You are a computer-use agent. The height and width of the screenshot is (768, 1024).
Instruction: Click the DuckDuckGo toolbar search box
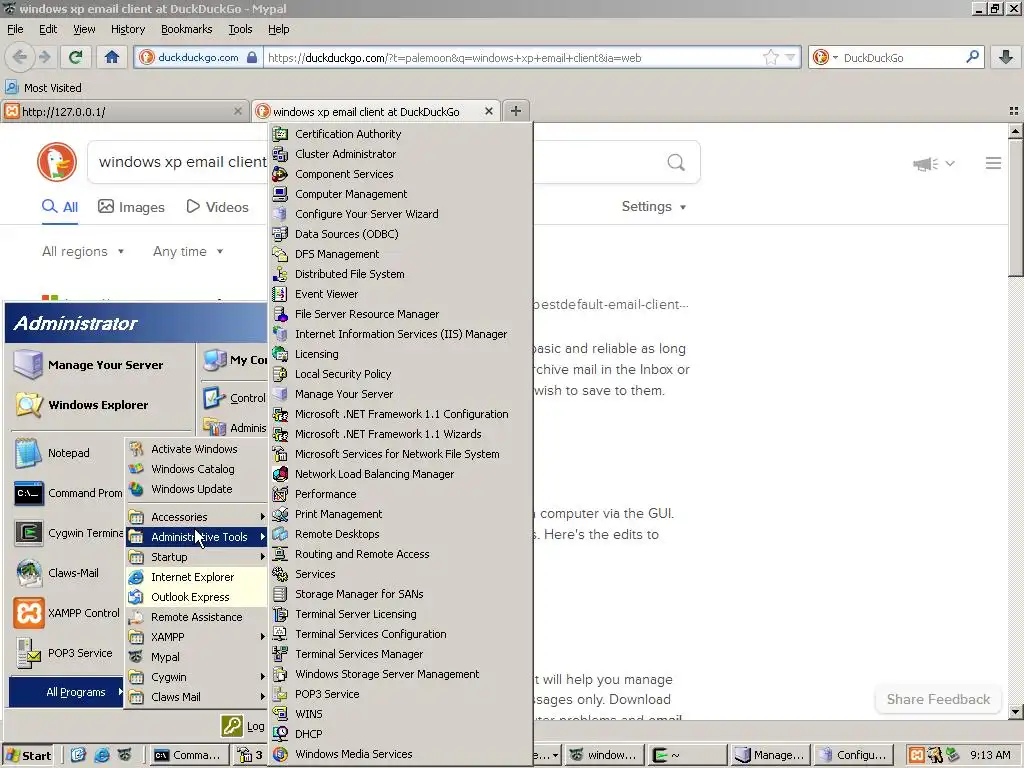901,57
